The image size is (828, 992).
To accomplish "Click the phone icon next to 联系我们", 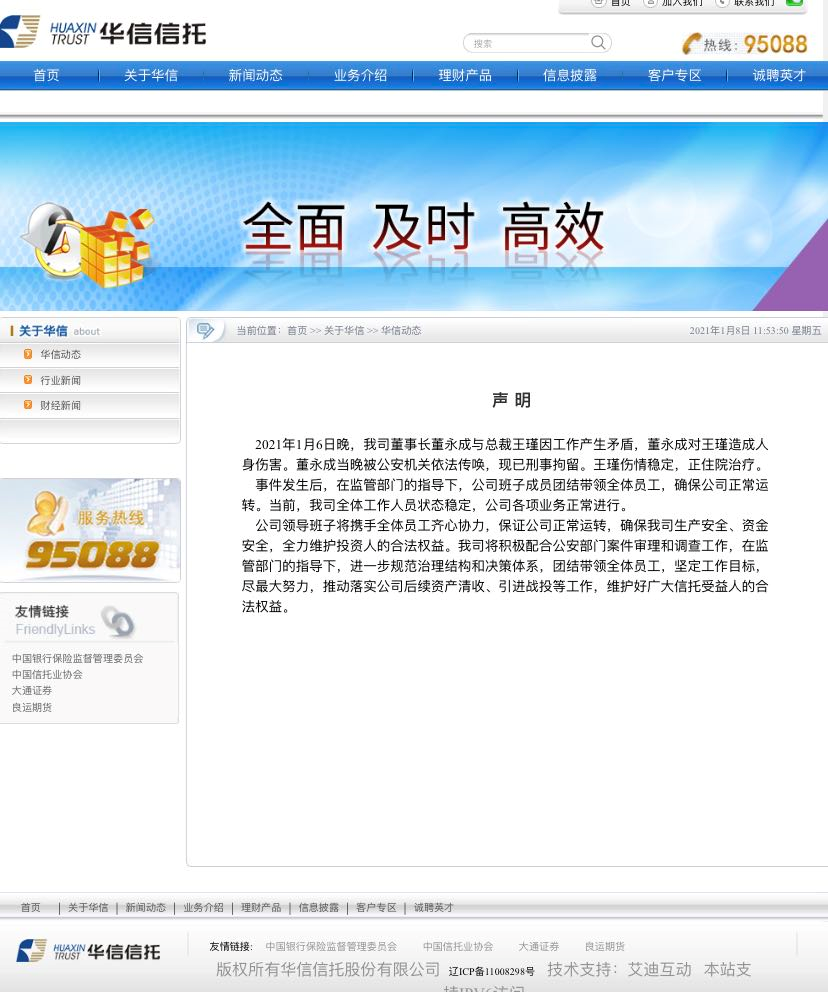I will [x=722, y=3].
